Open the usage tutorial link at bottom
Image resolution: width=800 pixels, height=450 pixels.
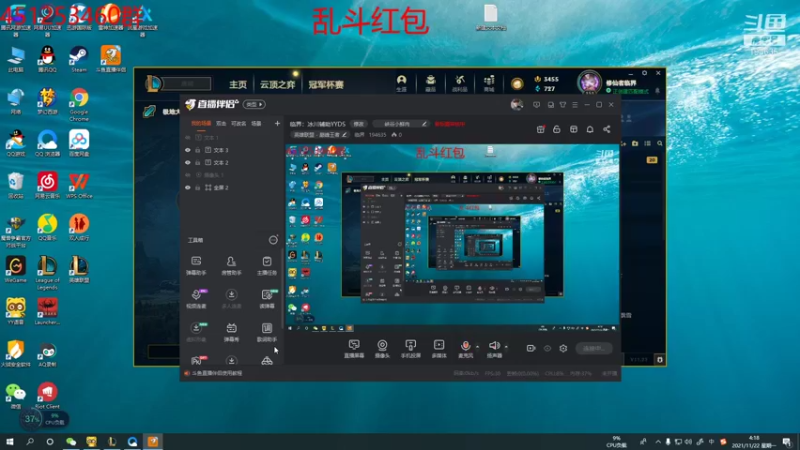click(217, 373)
